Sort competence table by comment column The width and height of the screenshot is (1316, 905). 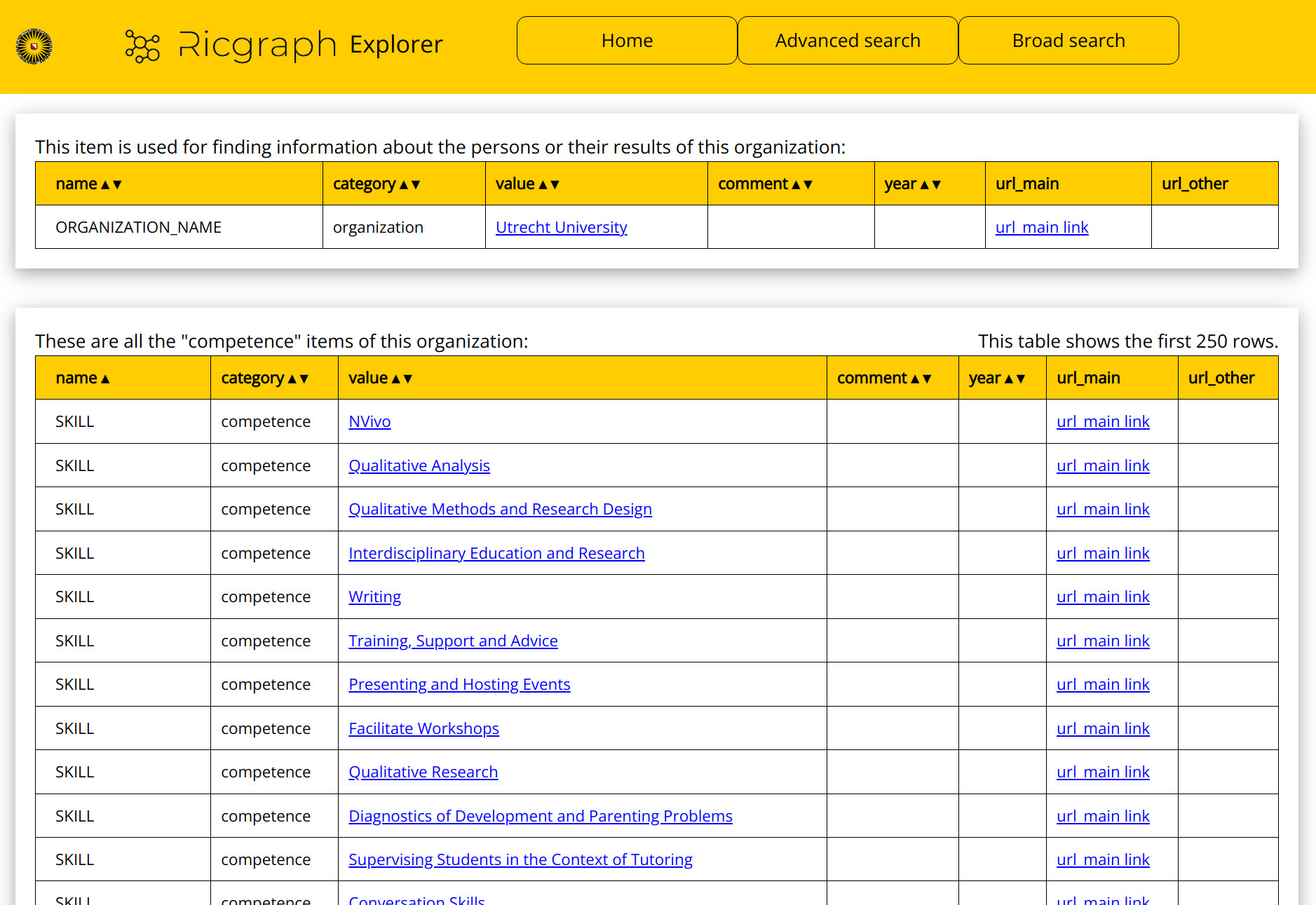point(884,378)
